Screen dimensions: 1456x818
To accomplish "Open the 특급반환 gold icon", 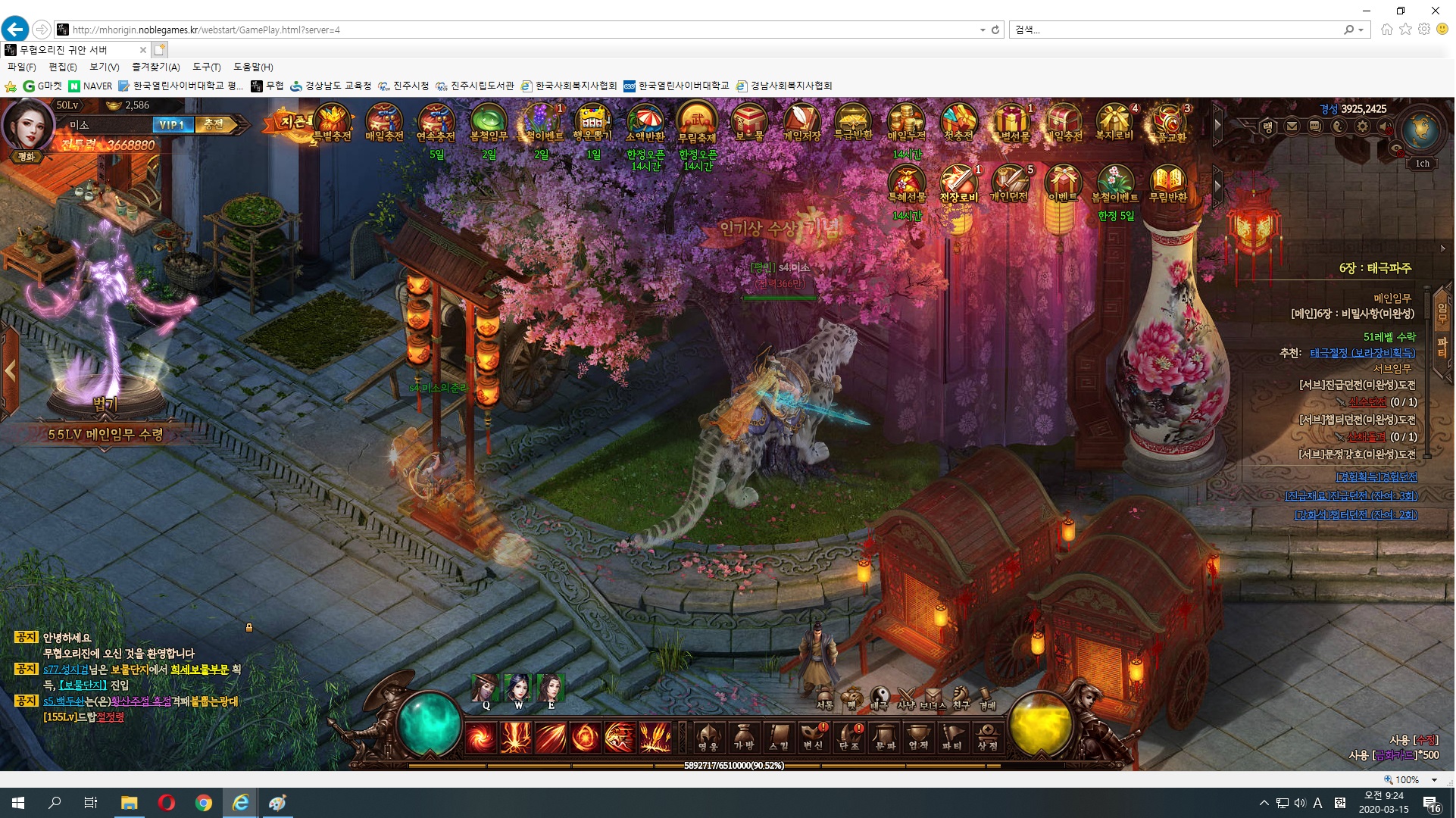I will 853,123.
